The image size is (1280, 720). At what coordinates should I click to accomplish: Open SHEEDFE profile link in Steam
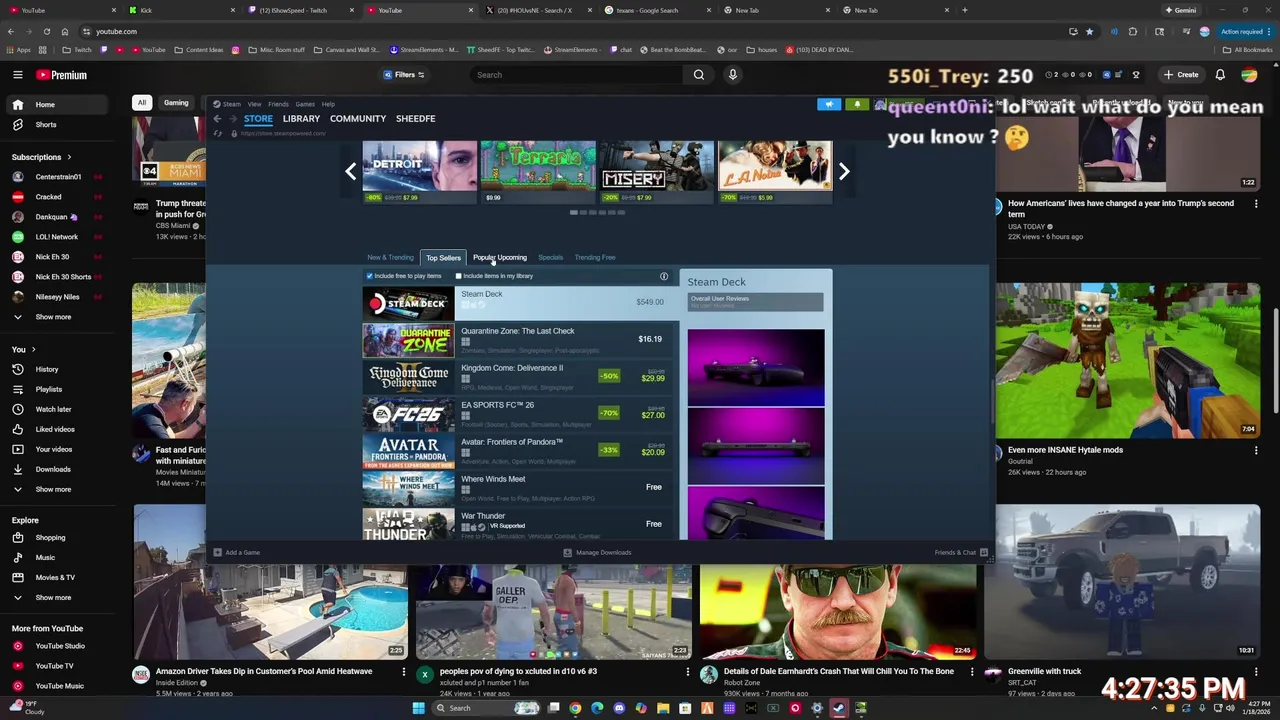pyautogui.click(x=415, y=119)
